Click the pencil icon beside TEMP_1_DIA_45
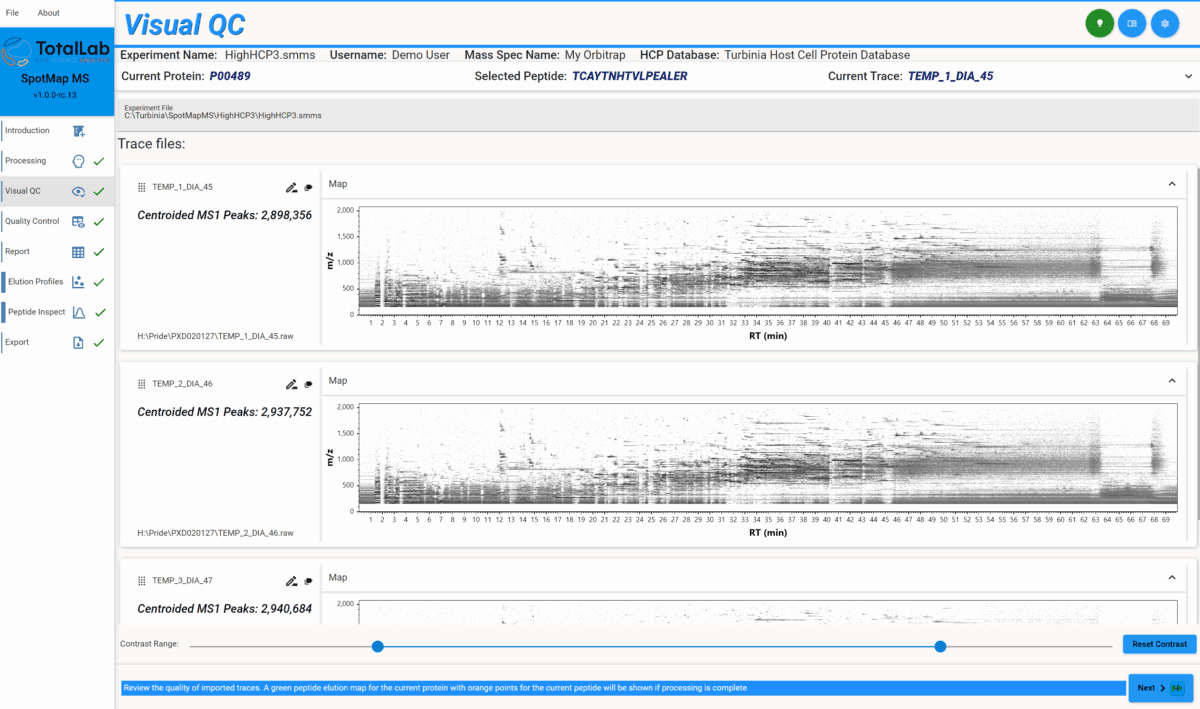Screen dimensions: 1200x709 click(291, 187)
